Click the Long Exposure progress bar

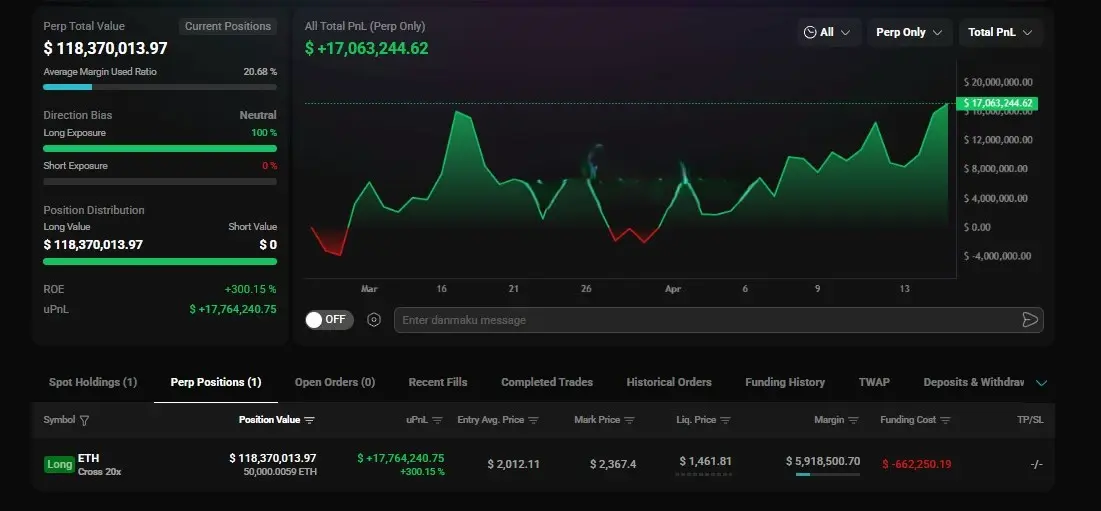[160, 149]
